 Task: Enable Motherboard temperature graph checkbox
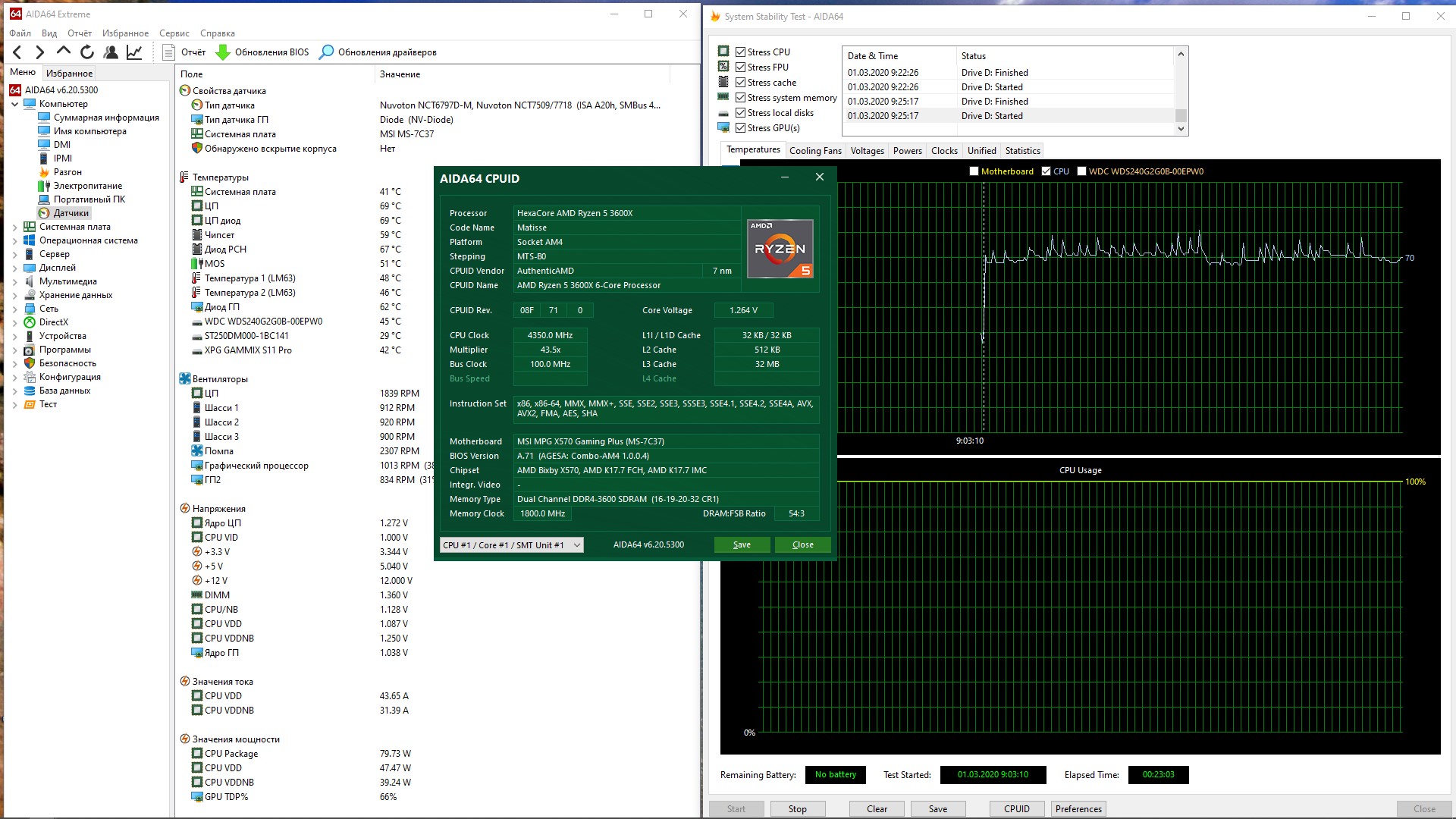(974, 171)
